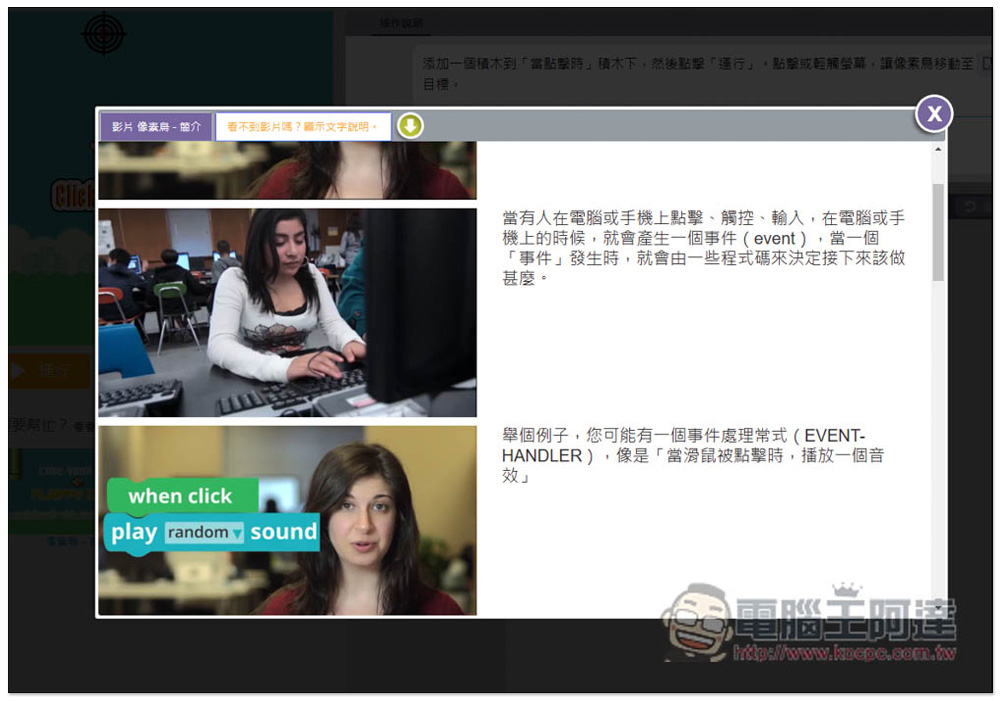Screen dimensions: 1000x701
Task: Click the EVENT-HANDLER example text paragraph
Action: 692,455
